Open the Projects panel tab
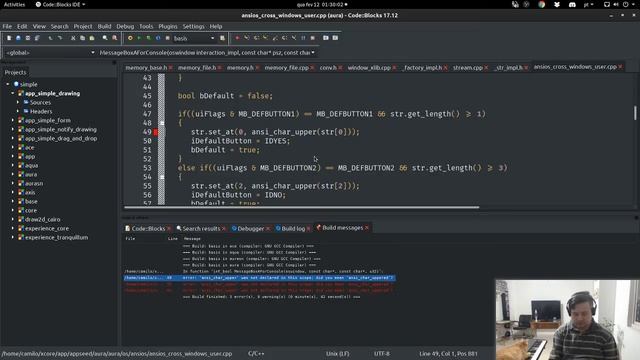Viewport: 640px width, 360px height. (15, 72)
